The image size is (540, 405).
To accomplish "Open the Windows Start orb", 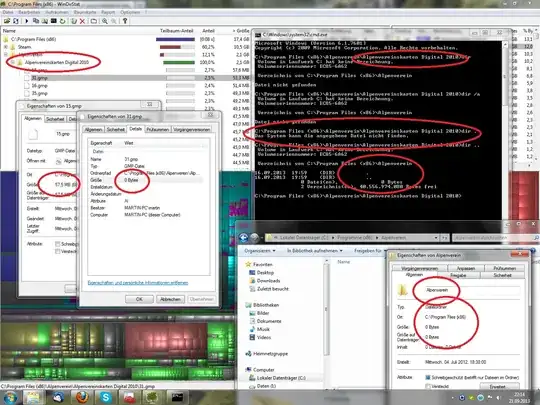I will click(10, 397).
